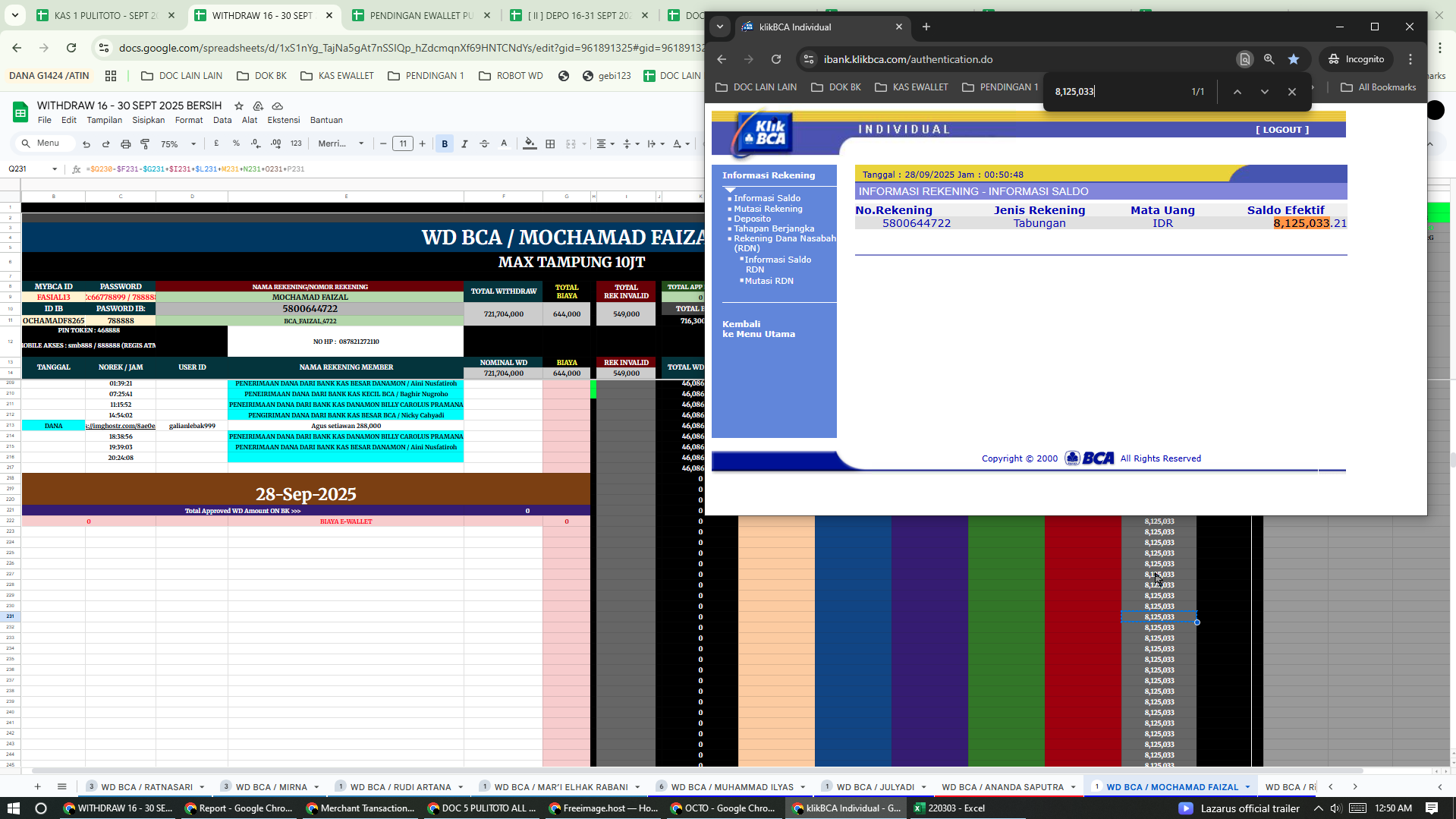Open horizontal align dropdown
Viewport: 1456px width, 819px height.
pos(605,143)
